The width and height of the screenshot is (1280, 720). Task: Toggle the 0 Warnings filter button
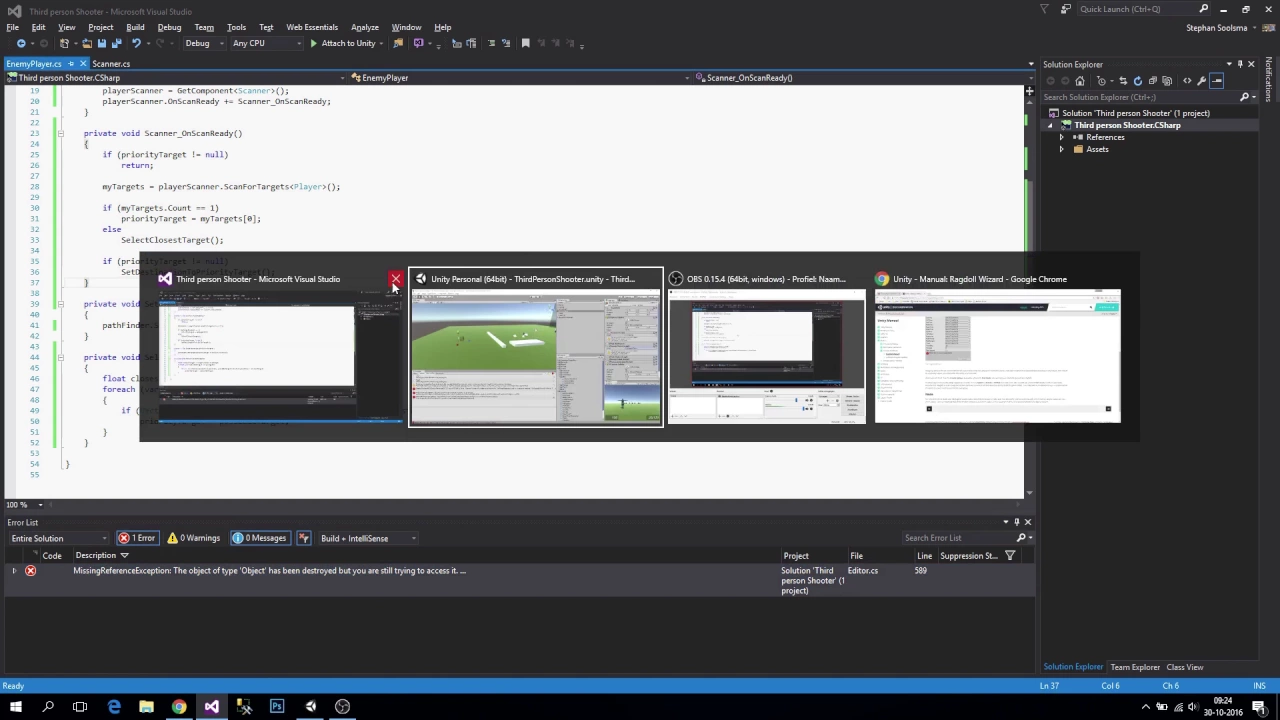pos(193,538)
